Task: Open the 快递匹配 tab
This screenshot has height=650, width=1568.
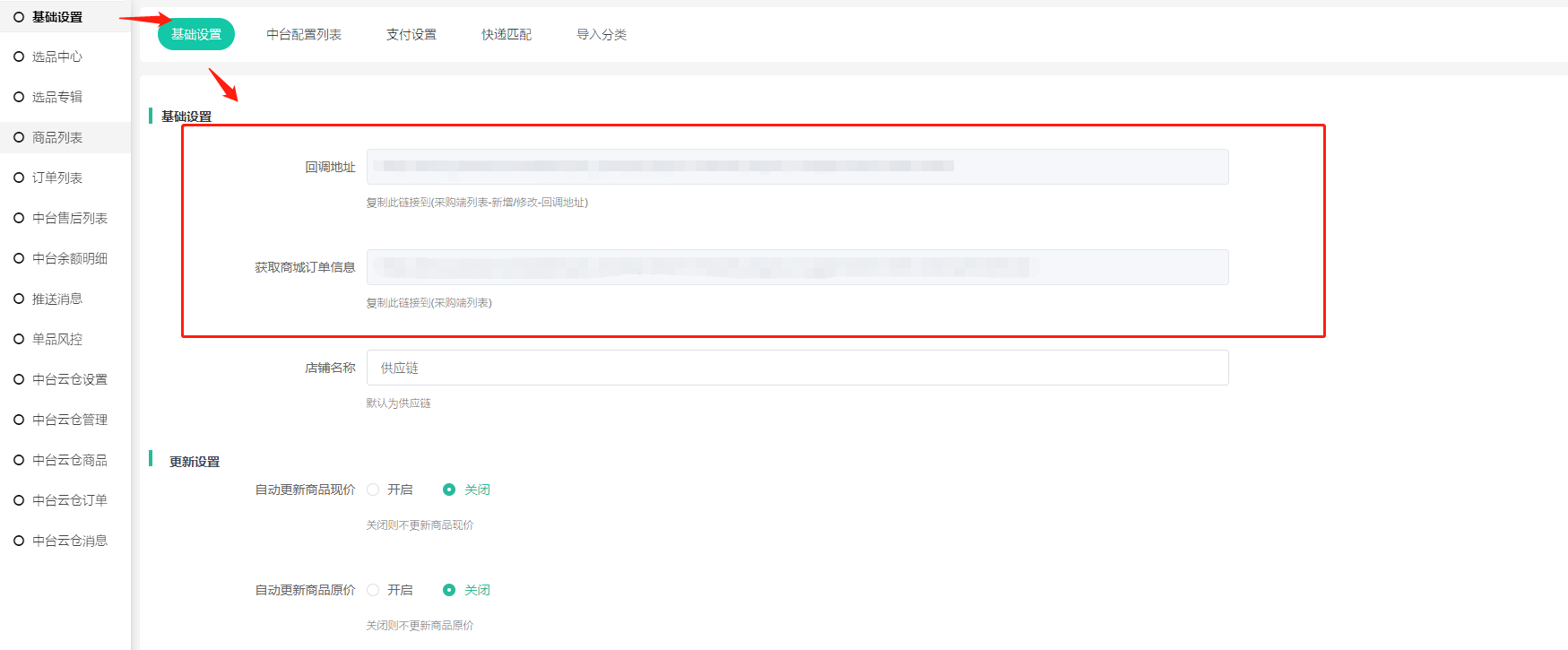Action: tap(507, 34)
